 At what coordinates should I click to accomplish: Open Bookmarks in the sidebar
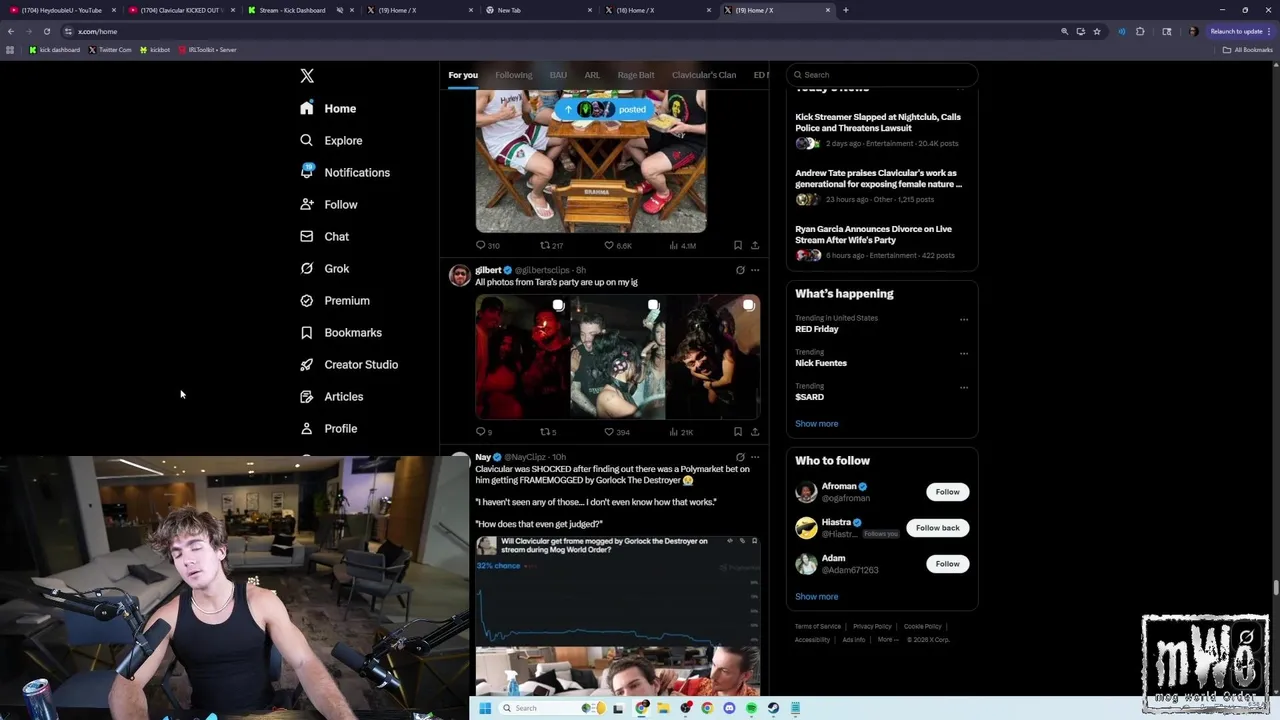point(341,332)
